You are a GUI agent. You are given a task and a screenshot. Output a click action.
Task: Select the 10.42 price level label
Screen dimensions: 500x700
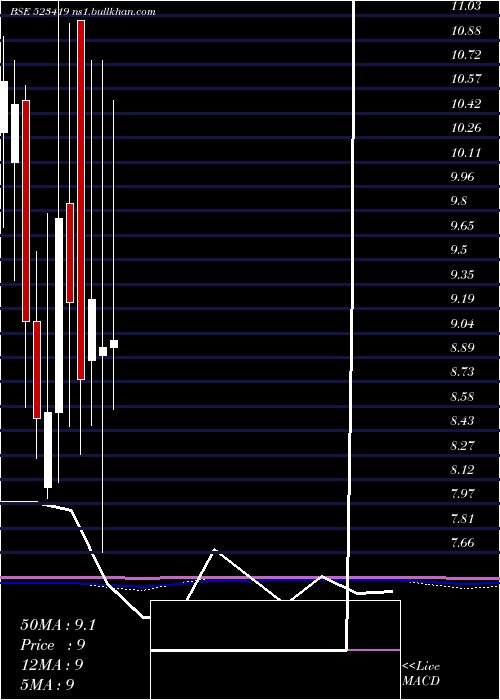pos(466,104)
